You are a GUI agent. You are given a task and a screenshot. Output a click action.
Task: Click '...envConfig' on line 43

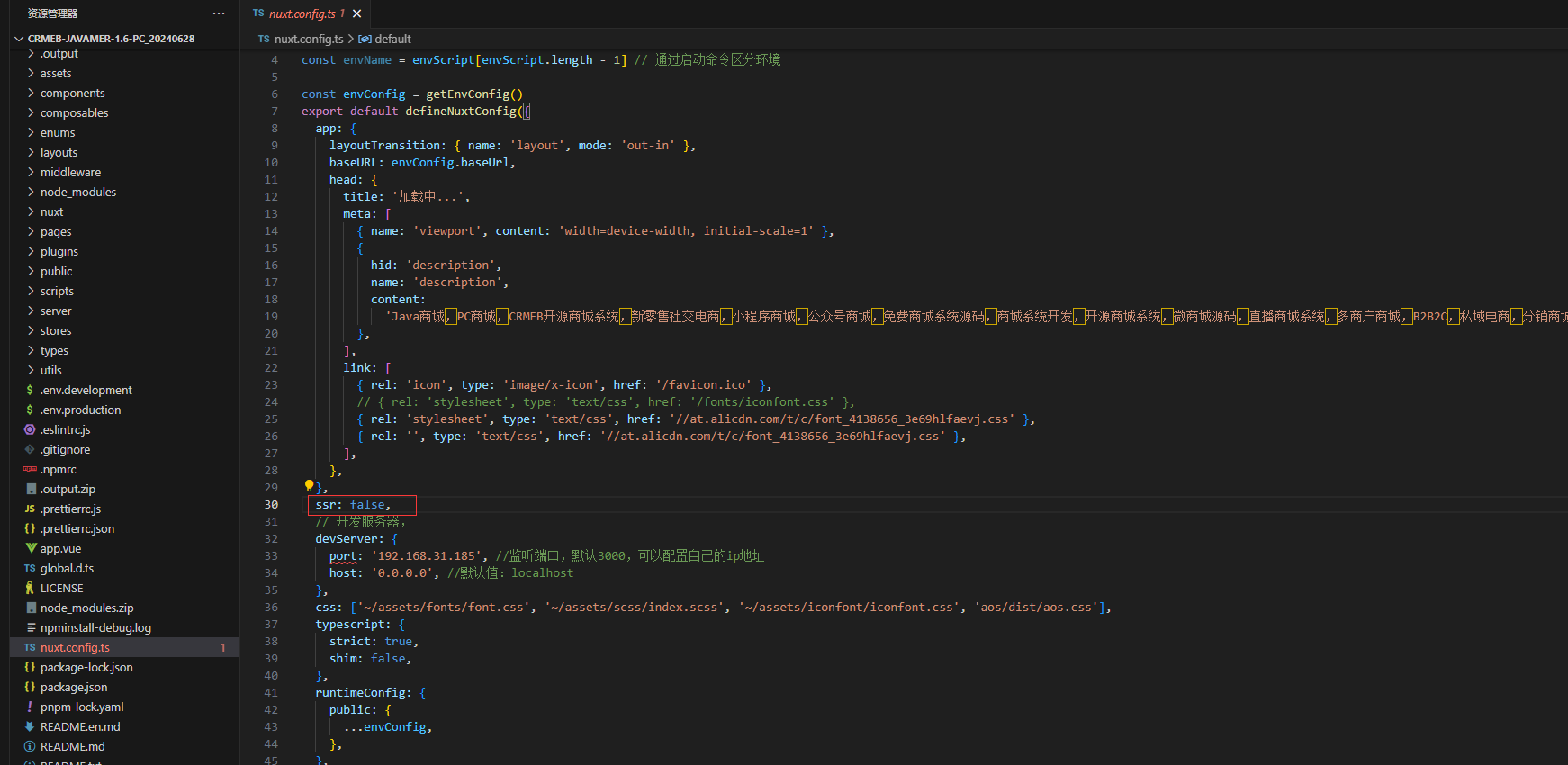point(385,727)
